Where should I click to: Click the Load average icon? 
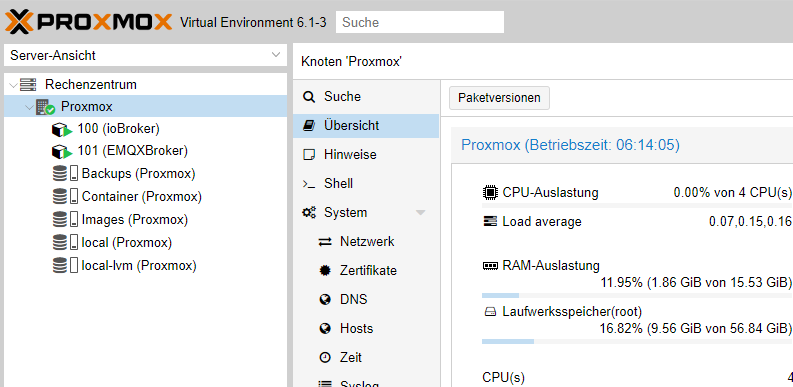point(490,222)
